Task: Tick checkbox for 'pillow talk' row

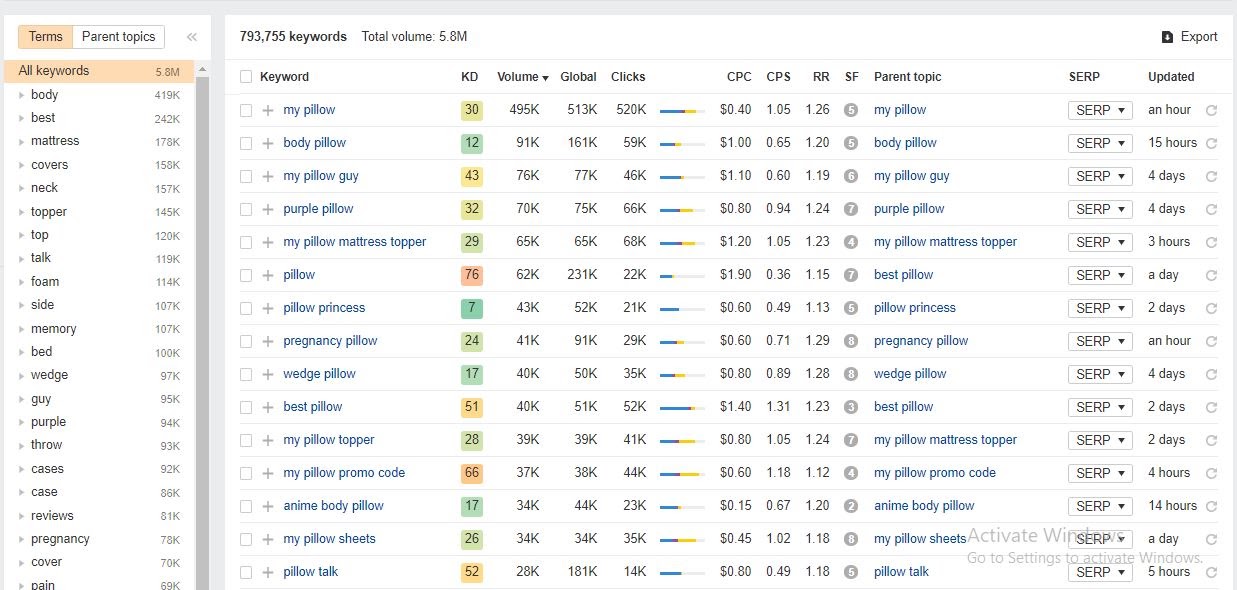Action: coord(246,572)
